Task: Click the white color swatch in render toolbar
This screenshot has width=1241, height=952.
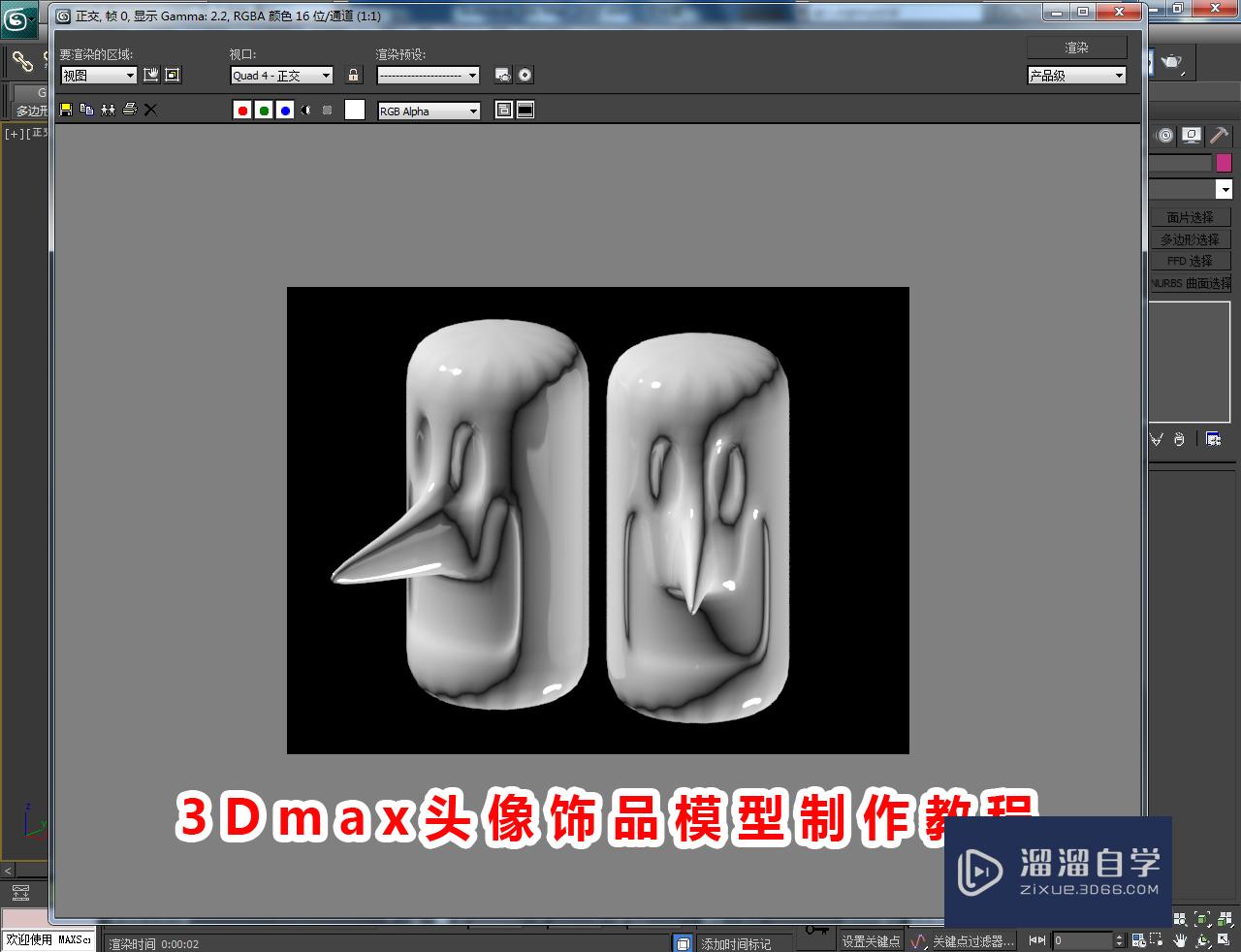Action: click(355, 111)
